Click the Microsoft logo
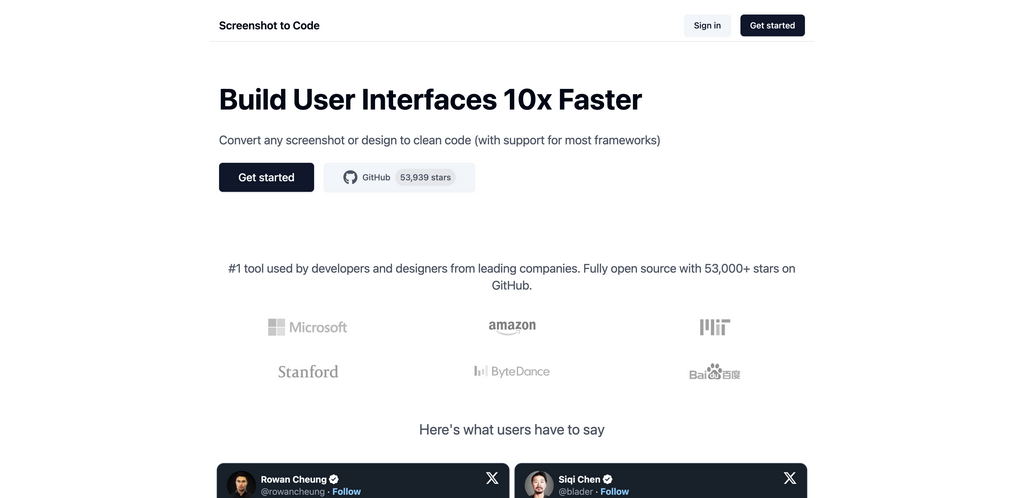 coord(308,327)
